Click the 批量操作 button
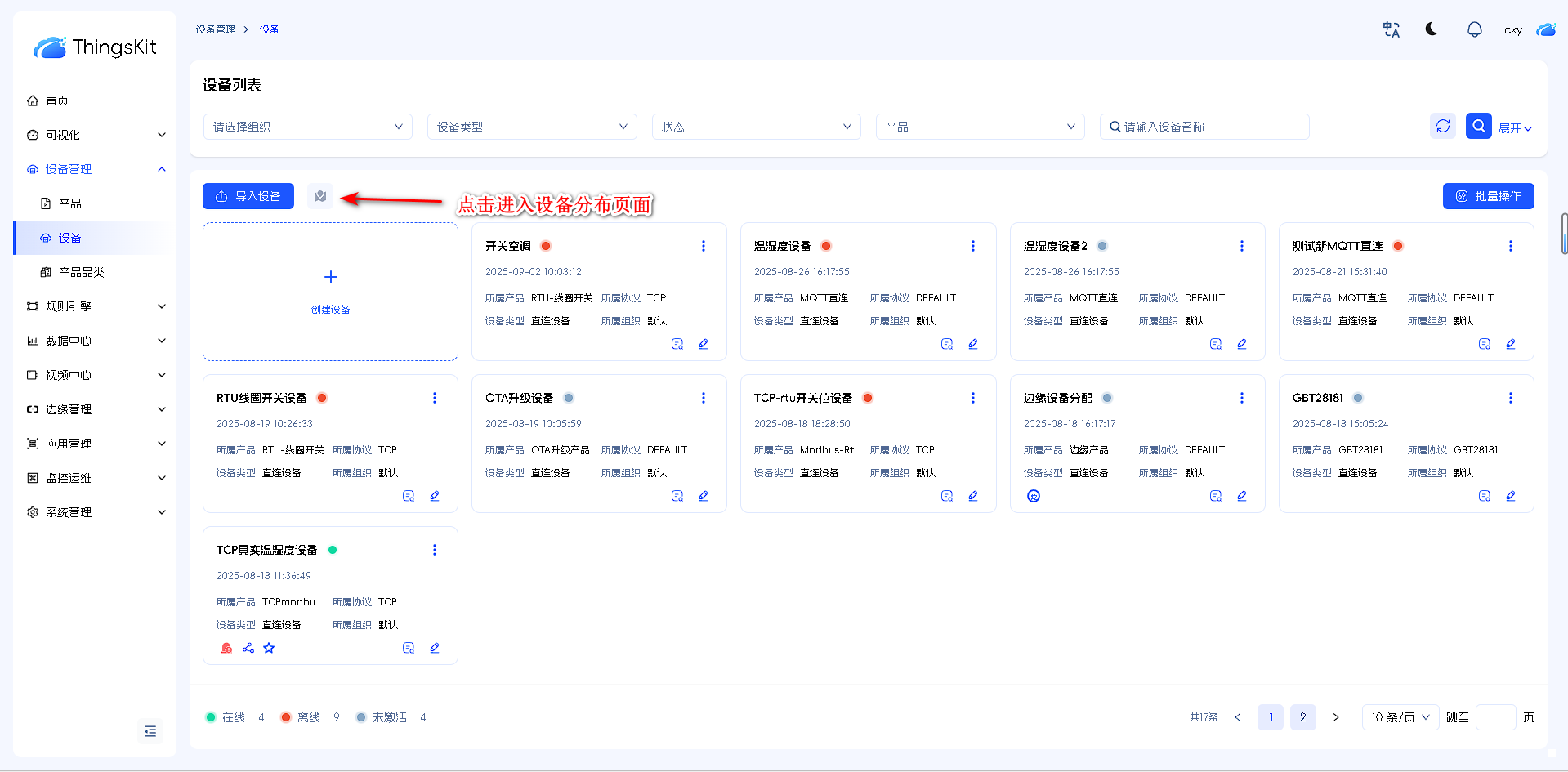Screen dimensions: 1568x772 click(x=1488, y=196)
